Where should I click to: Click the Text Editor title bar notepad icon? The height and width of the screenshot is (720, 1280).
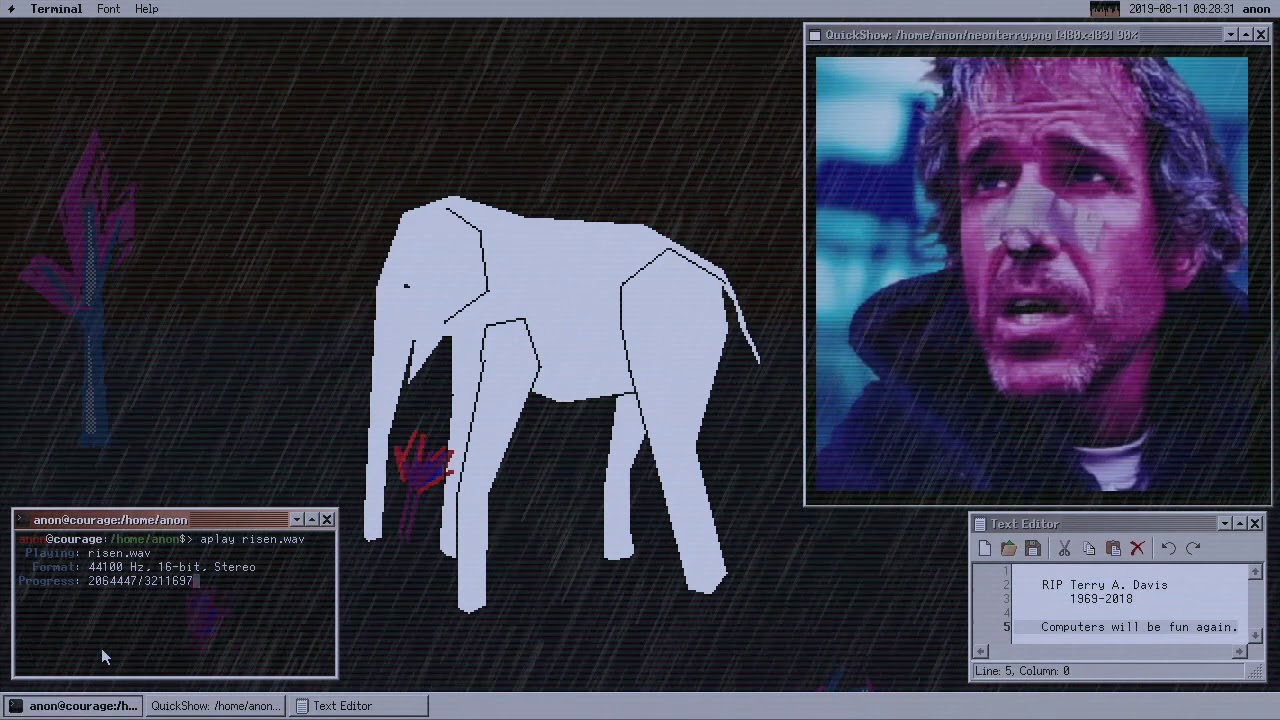[980, 524]
